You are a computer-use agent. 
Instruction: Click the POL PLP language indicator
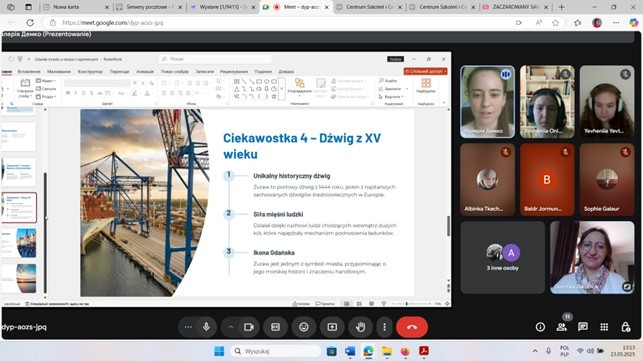pos(565,351)
